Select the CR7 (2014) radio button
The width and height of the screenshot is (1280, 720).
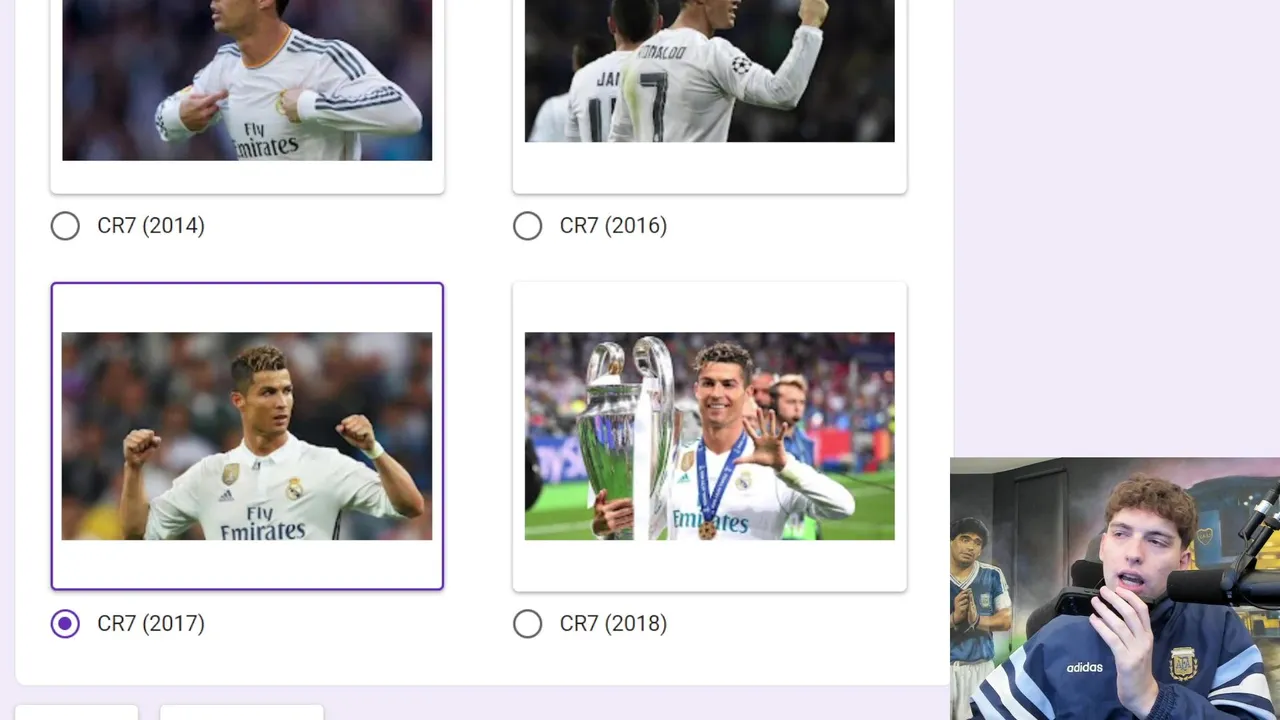pos(65,226)
